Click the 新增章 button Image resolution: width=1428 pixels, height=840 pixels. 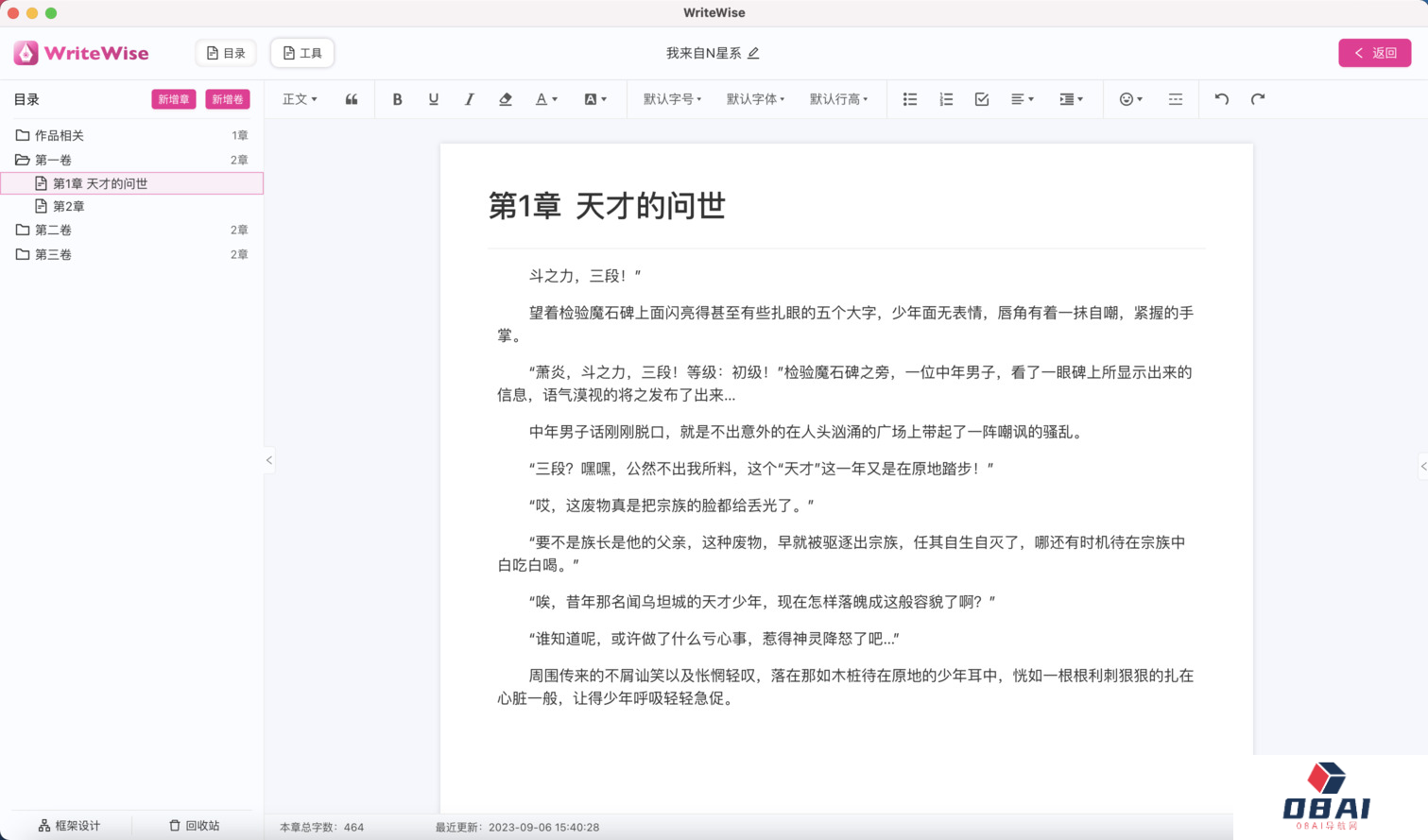174,99
